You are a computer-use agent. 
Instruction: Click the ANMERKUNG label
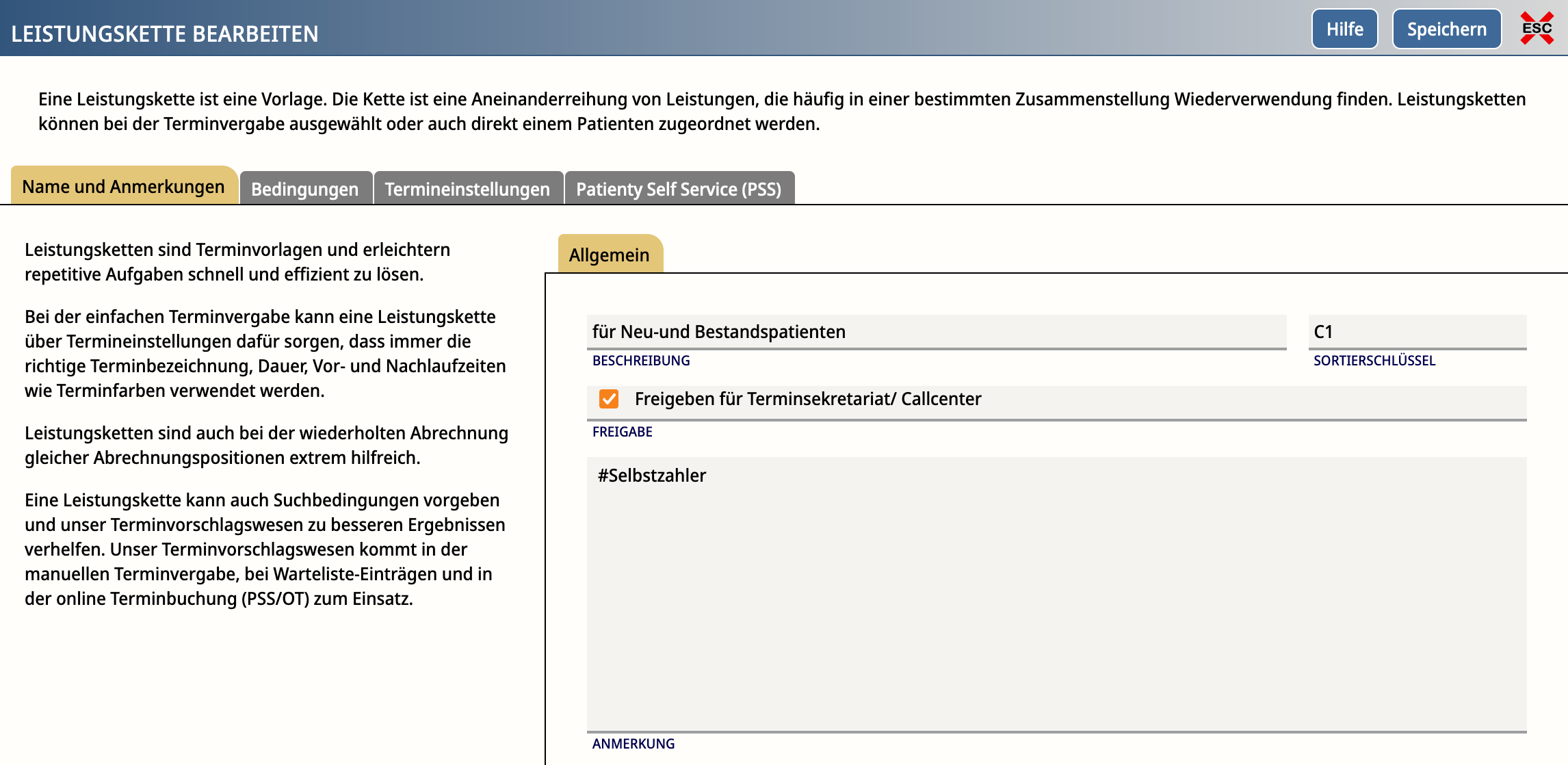point(633,744)
